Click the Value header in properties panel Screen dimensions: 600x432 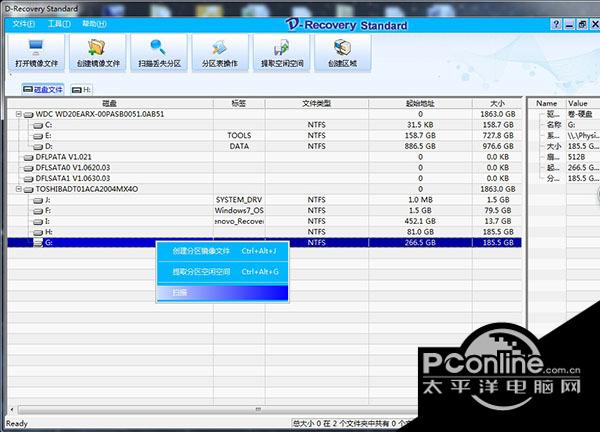click(x=582, y=103)
